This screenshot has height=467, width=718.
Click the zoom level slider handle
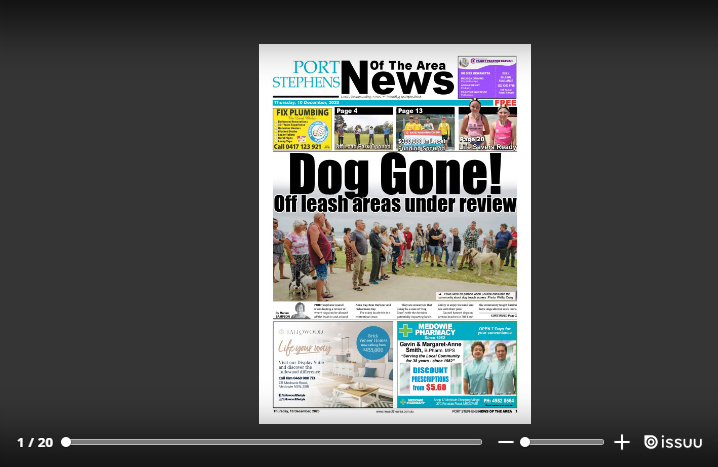(x=525, y=442)
